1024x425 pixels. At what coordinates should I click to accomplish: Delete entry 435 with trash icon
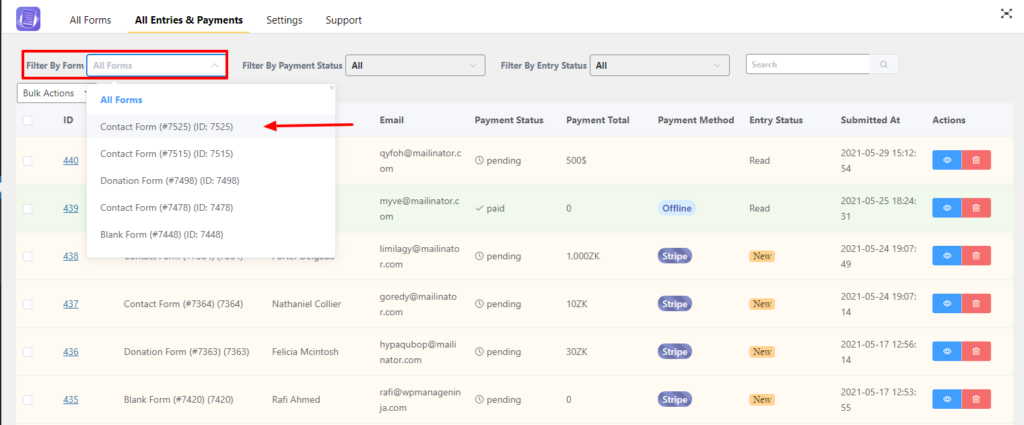[x=976, y=400]
